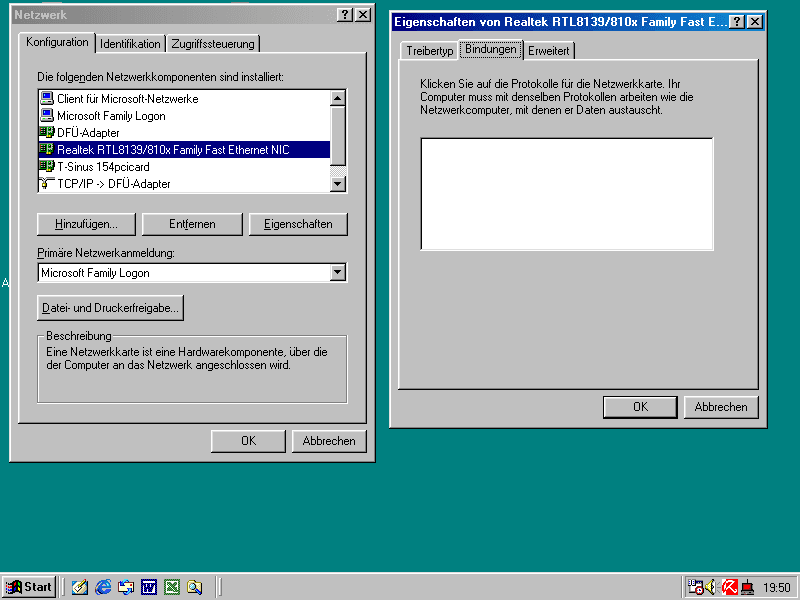Click the component list scrollbar thumb
The width and height of the screenshot is (800, 600).
tap(338, 136)
